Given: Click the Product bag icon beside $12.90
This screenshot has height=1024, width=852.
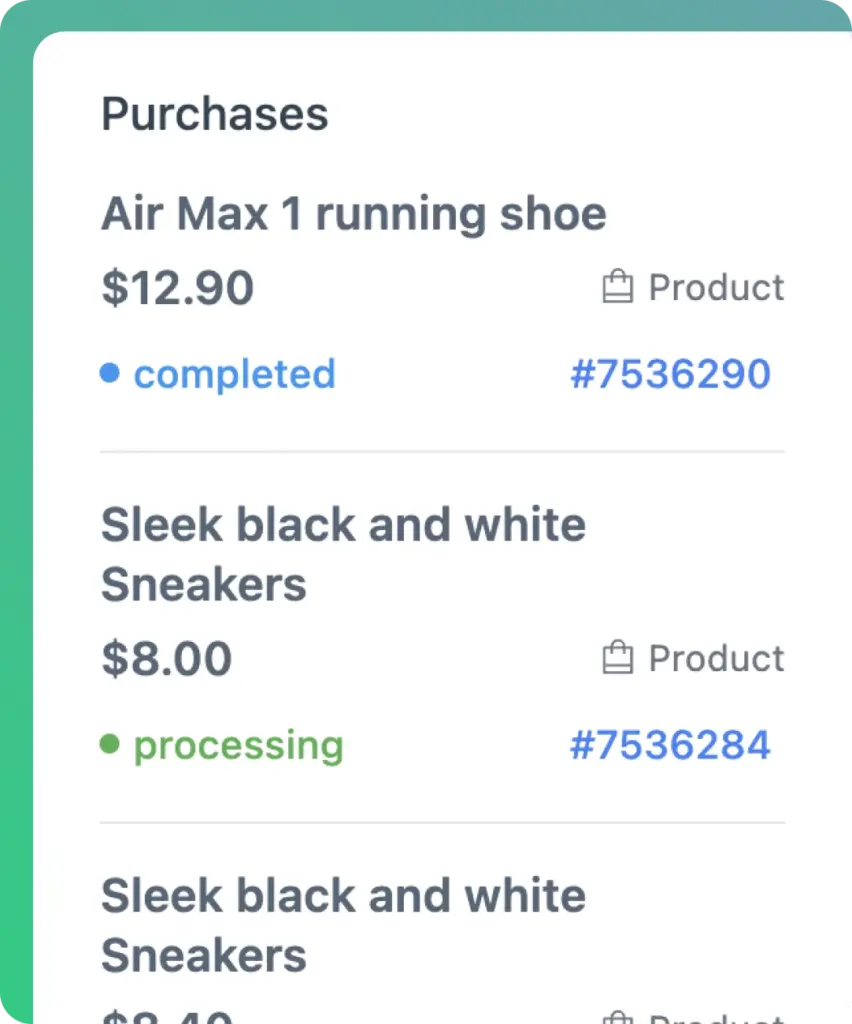Looking at the screenshot, I should coord(618,286).
